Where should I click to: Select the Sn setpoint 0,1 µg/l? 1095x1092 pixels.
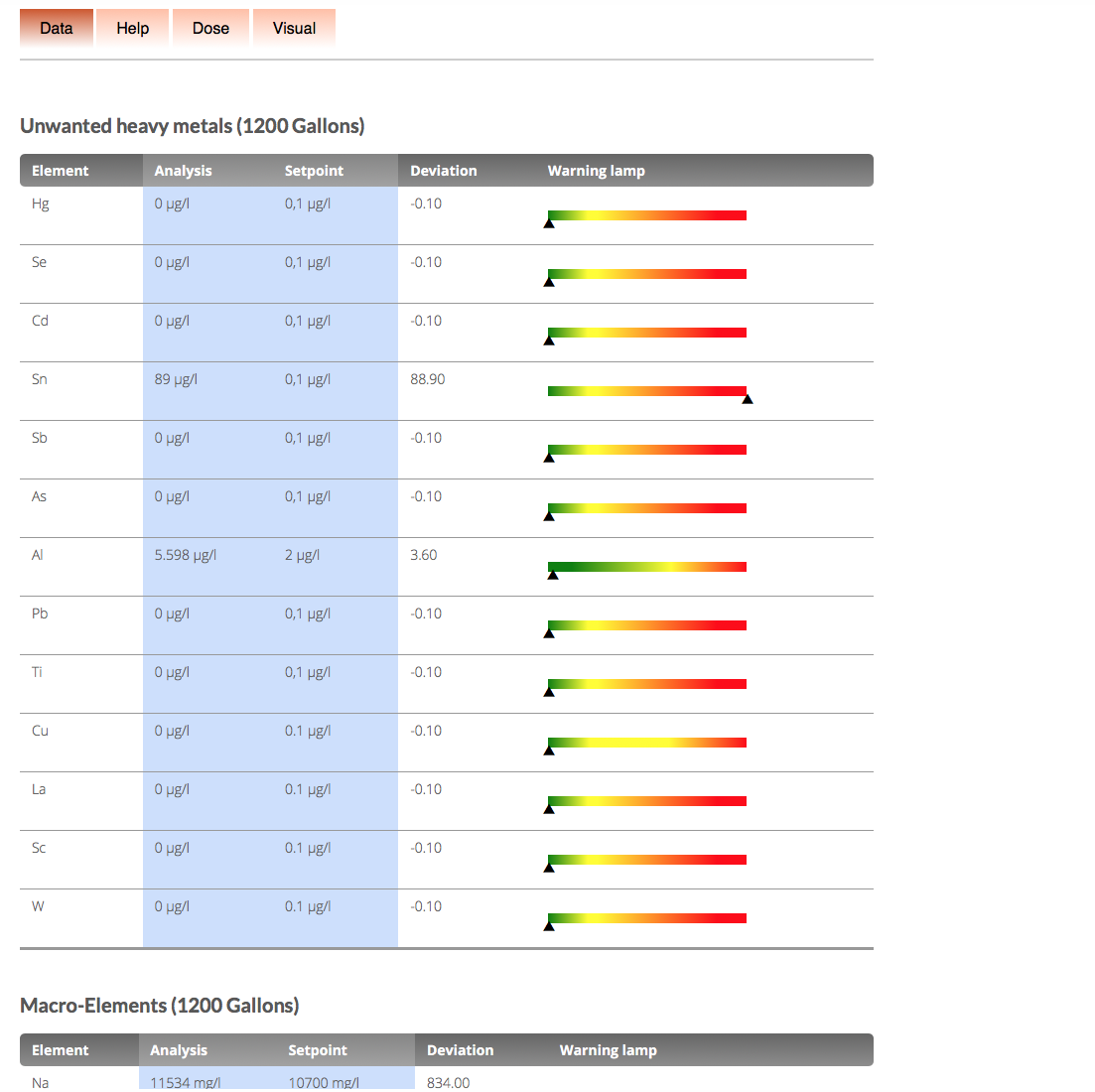click(x=308, y=380)
